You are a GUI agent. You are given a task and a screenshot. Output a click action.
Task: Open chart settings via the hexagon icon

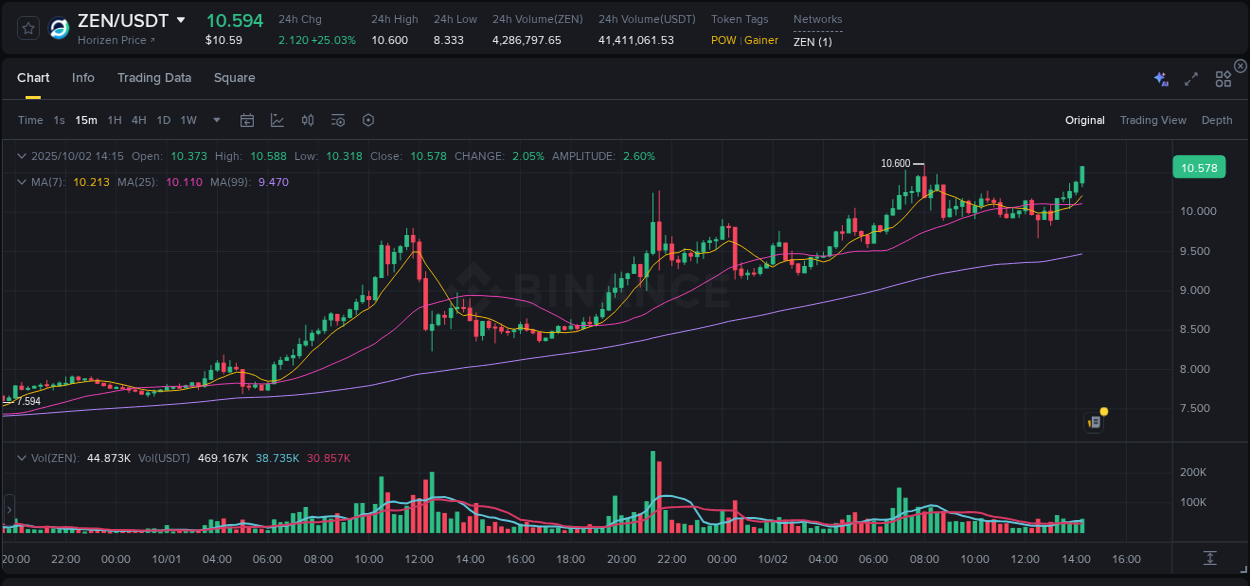368,119
